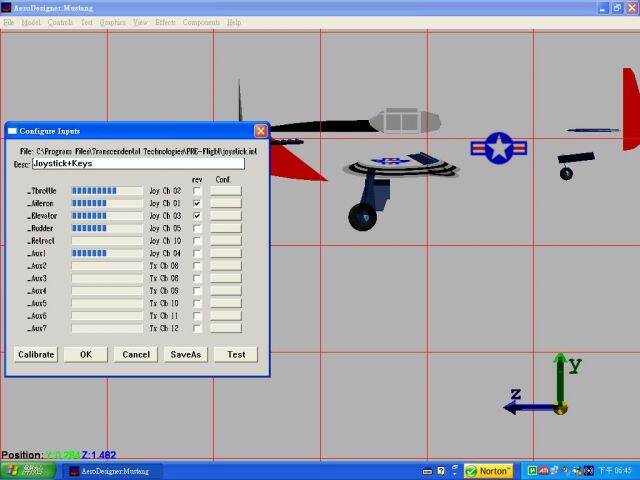Select Aux7 channel label Tx Ch 12
The image size is (640, 480).
pos(164,329)
